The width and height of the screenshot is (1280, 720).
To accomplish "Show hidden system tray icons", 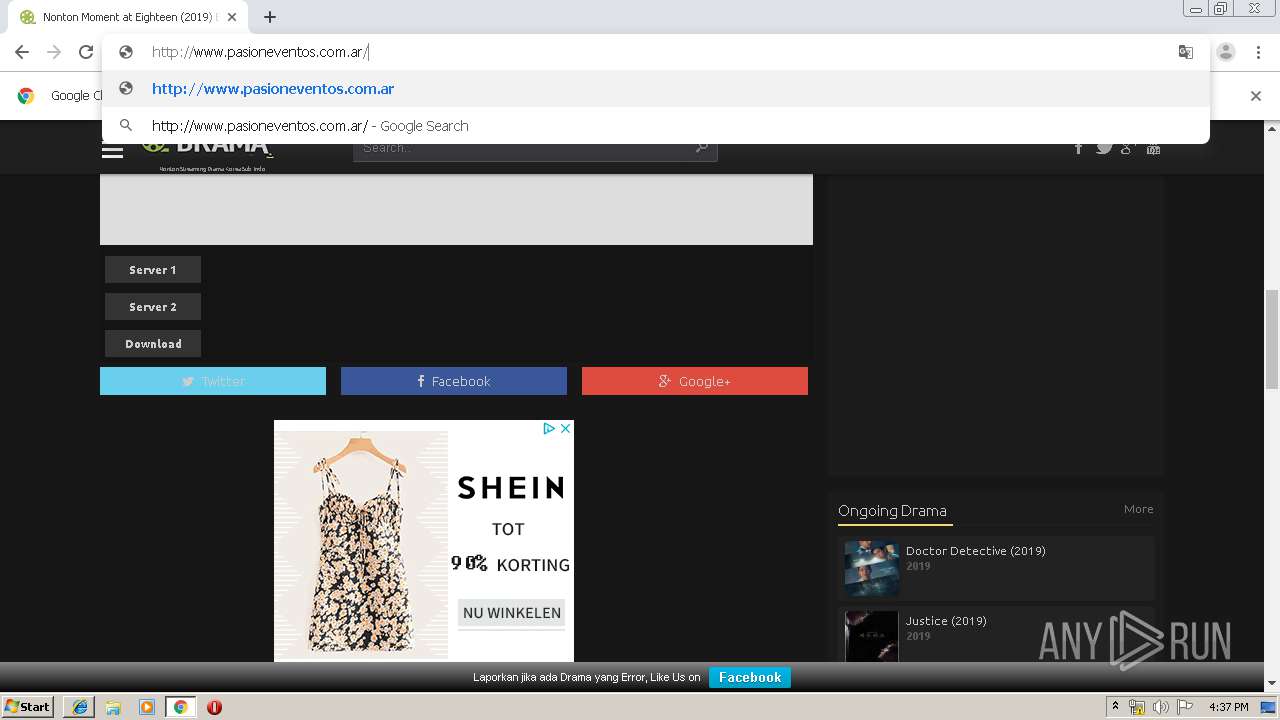I will (x=1115, y=707).
